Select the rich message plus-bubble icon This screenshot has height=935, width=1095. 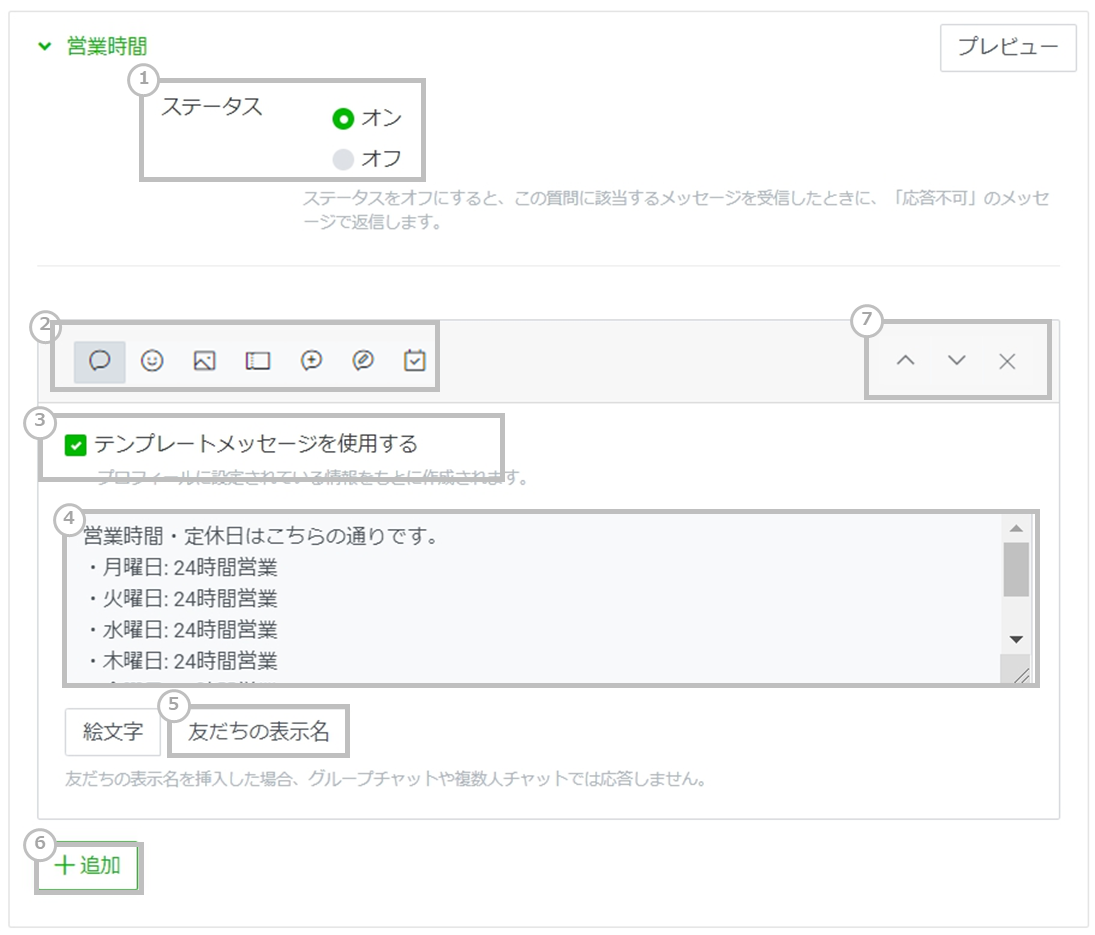tap(311, 361)
